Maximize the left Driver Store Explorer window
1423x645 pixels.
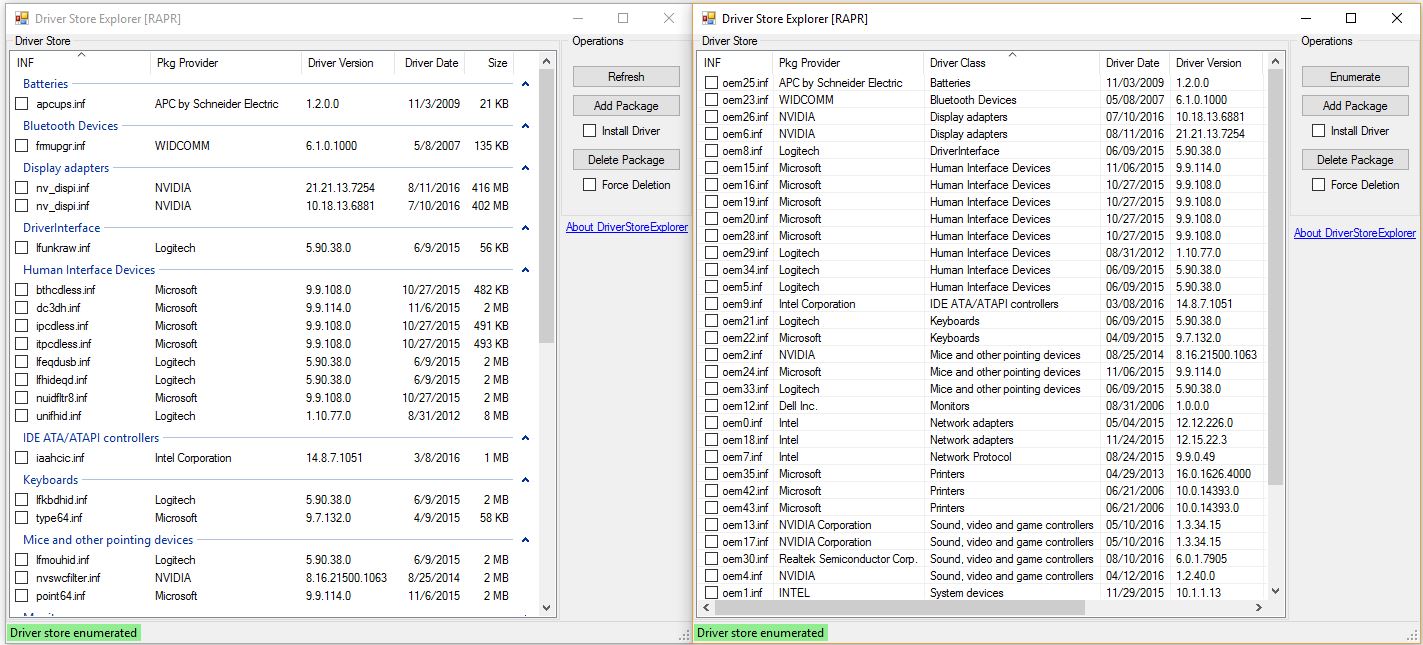click(623, 18)
